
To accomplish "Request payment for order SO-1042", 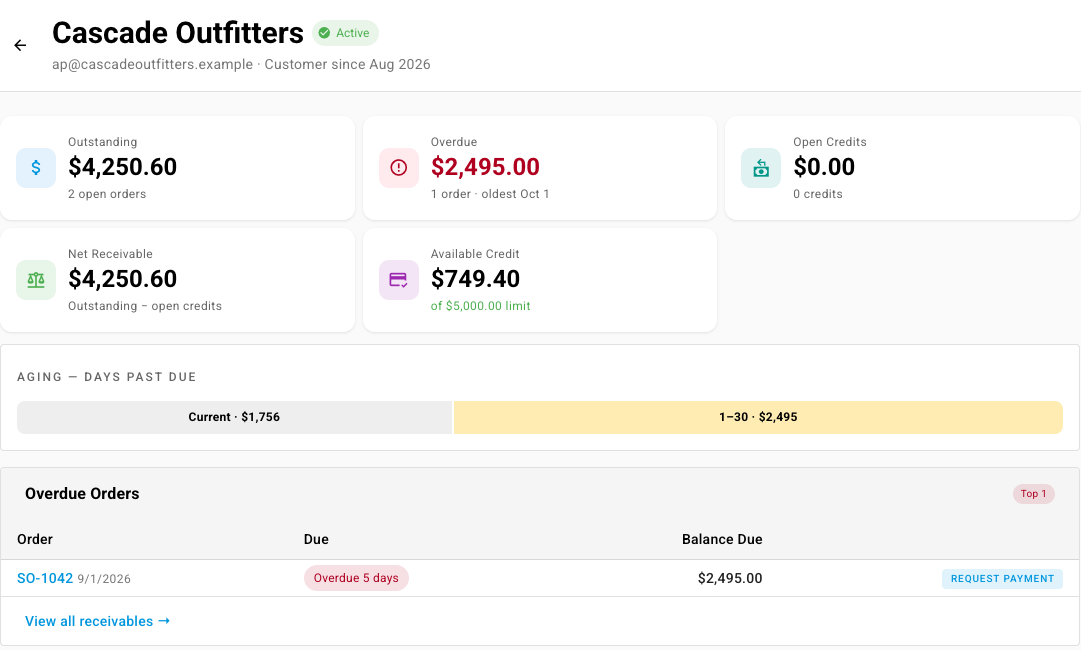I will (x=1002, y=578).
